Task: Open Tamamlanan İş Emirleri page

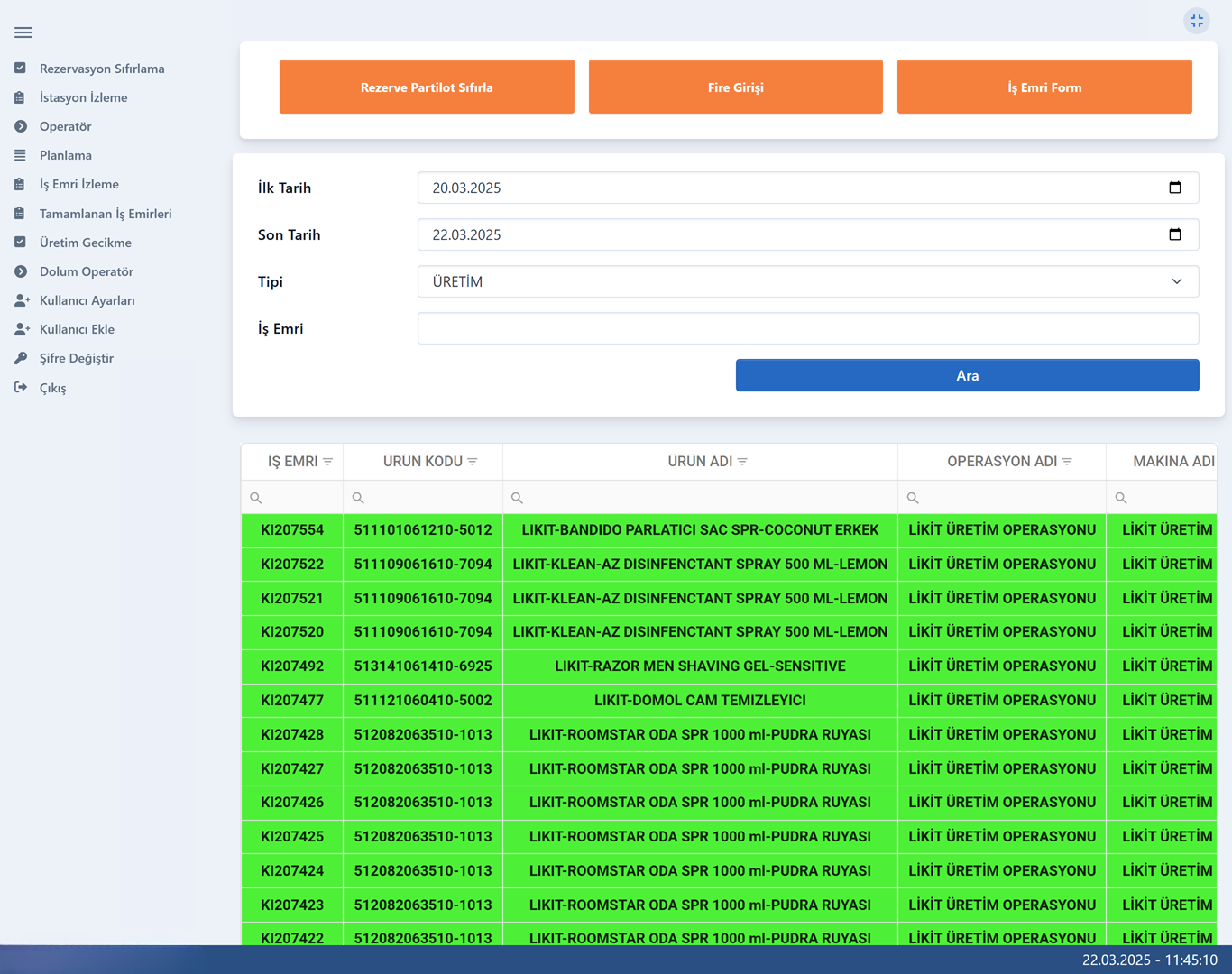Action: click(106, 214)
